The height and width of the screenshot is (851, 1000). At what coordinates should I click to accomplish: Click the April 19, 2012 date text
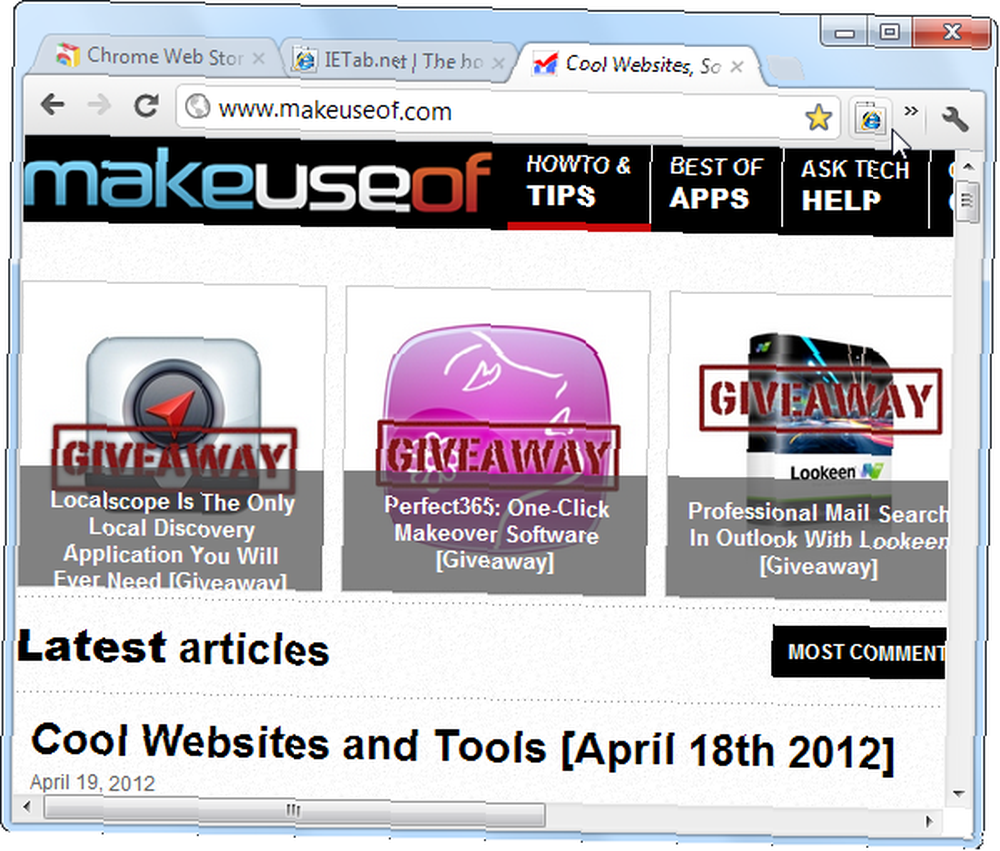92,783
